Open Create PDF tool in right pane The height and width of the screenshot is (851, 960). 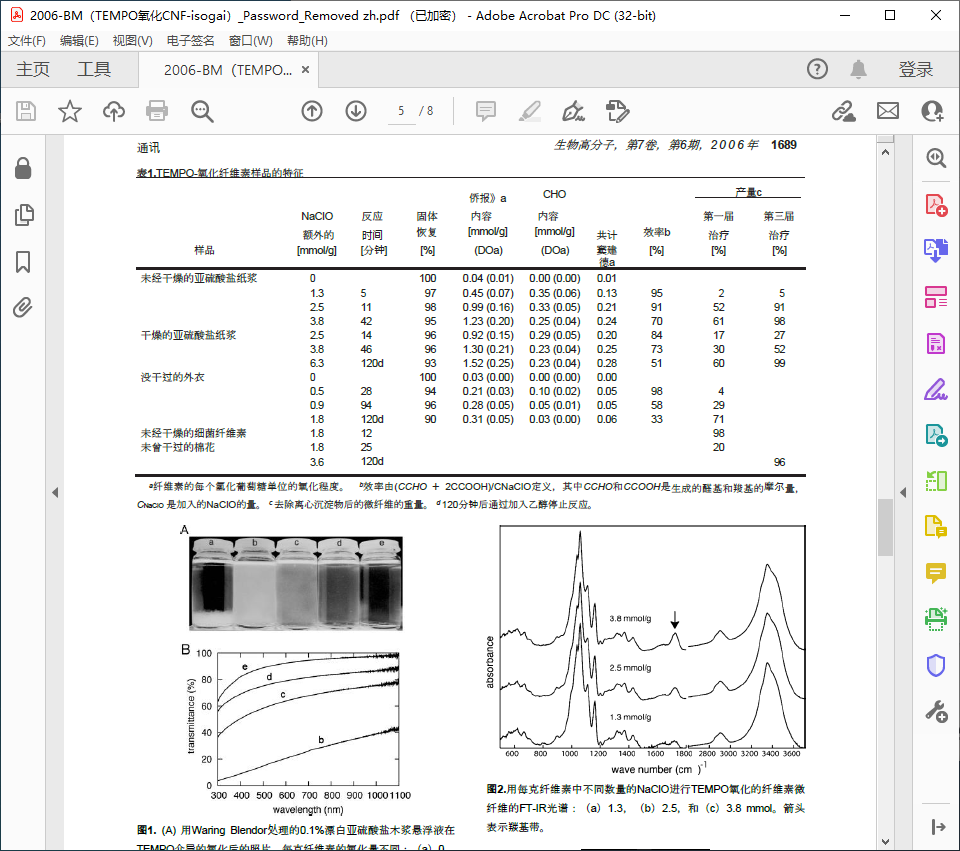pyautogui.click(x=936, y=204)
